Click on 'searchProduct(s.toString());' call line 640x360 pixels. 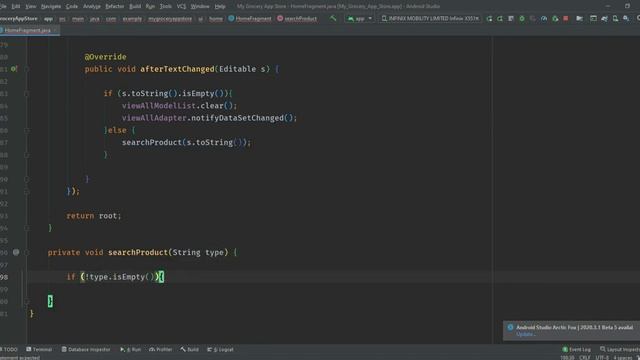tap(187, 142)
